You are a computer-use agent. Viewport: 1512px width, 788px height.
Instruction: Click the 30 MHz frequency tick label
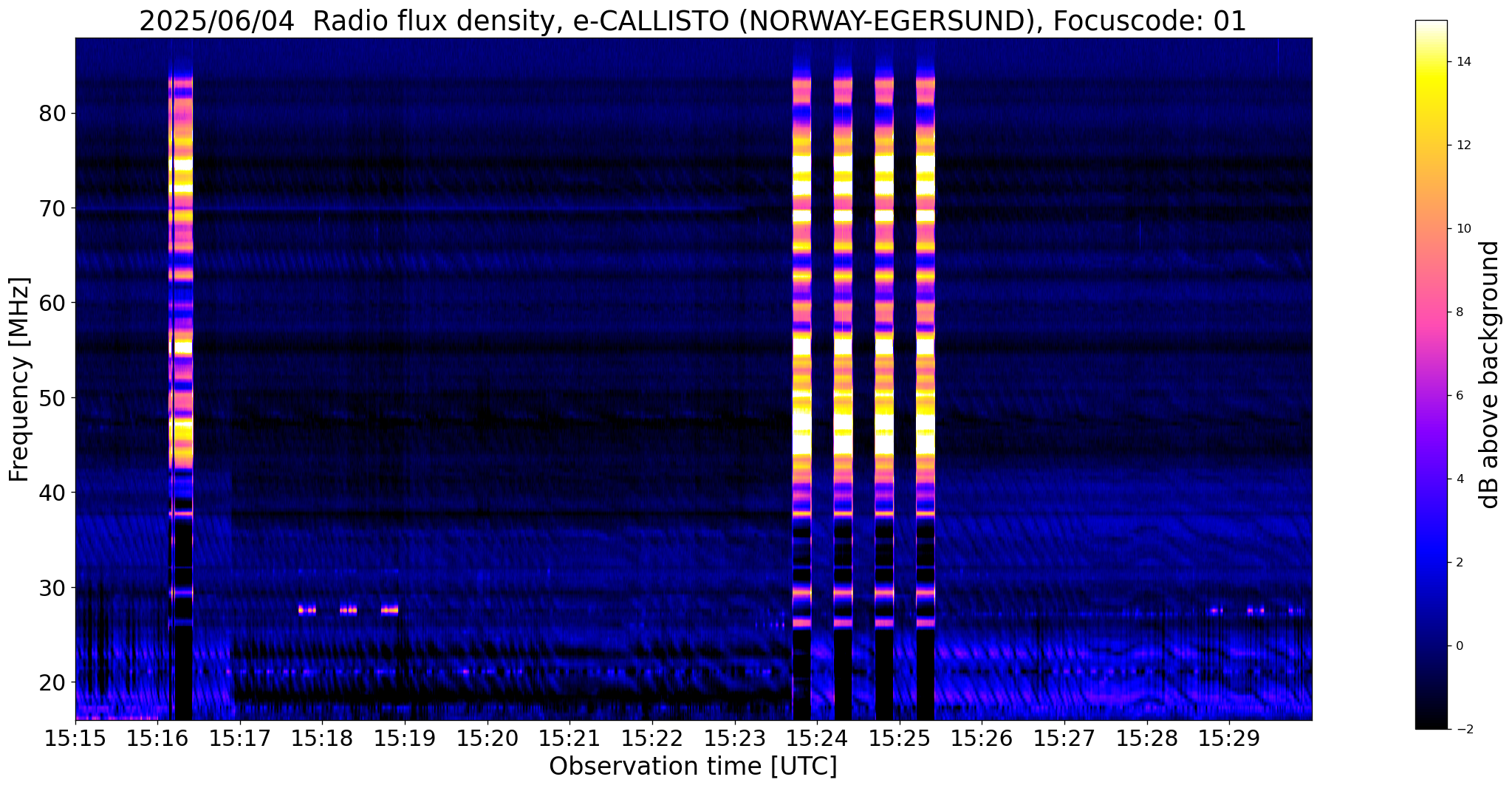52,587
